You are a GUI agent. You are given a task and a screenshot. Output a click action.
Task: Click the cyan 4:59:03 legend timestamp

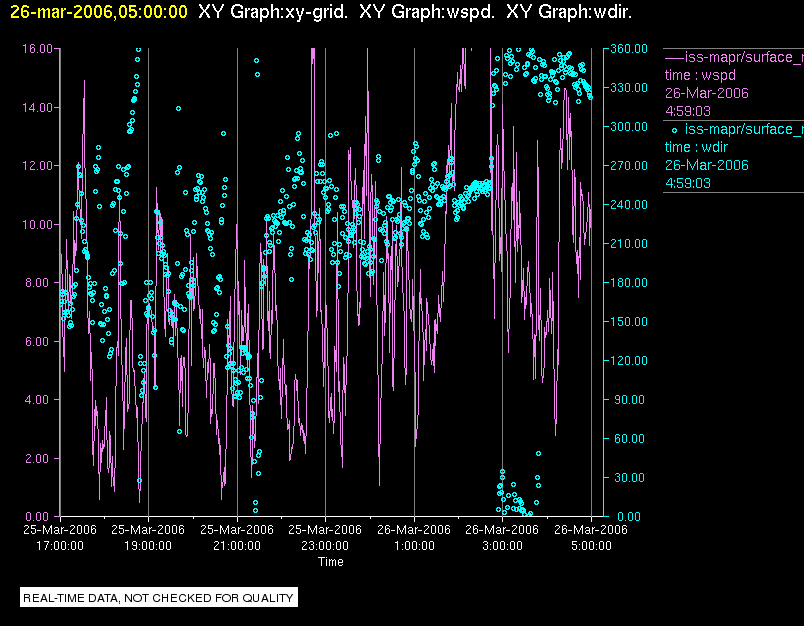click(x=688, y=184)
